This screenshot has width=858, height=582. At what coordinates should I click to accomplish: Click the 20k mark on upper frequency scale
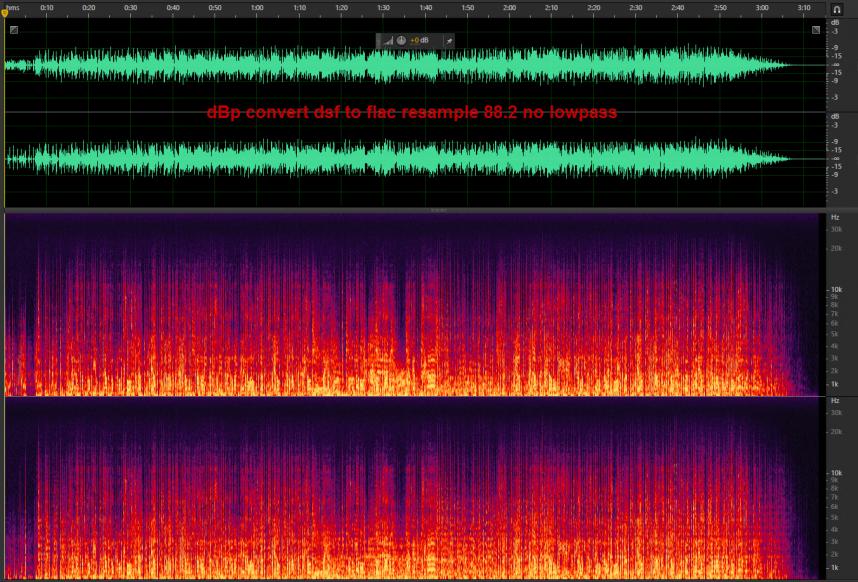tap(834, 249)
